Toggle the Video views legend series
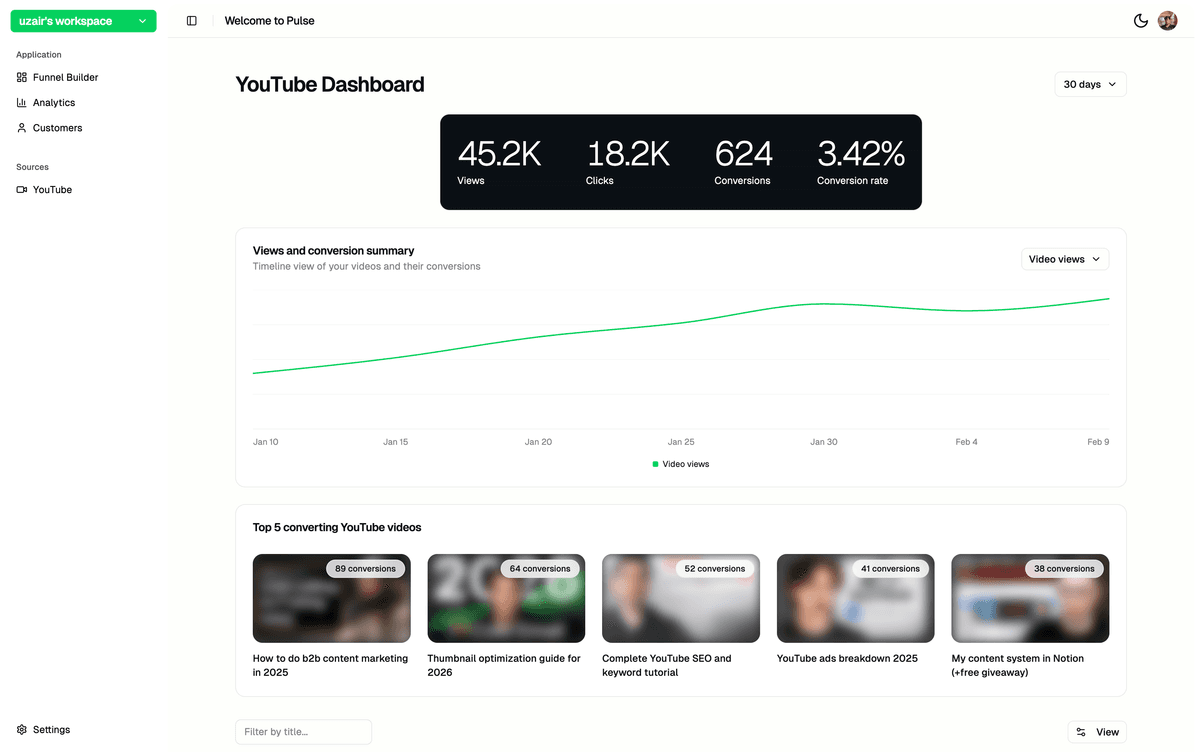Image resolution: width=1200 pixels, height=752 pixels. (x=685, y=464)
